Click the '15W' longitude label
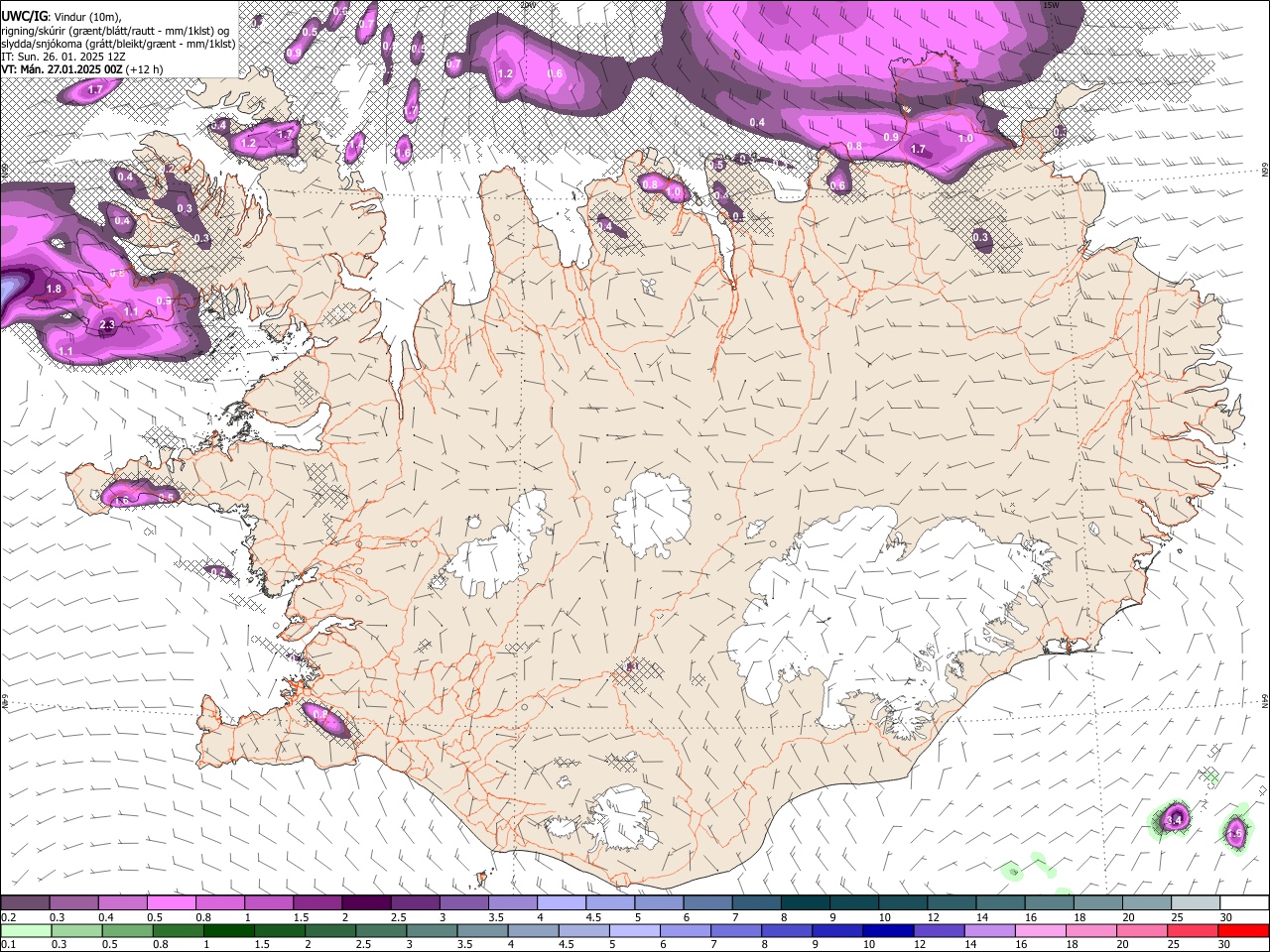 [x=1051, y=5]
